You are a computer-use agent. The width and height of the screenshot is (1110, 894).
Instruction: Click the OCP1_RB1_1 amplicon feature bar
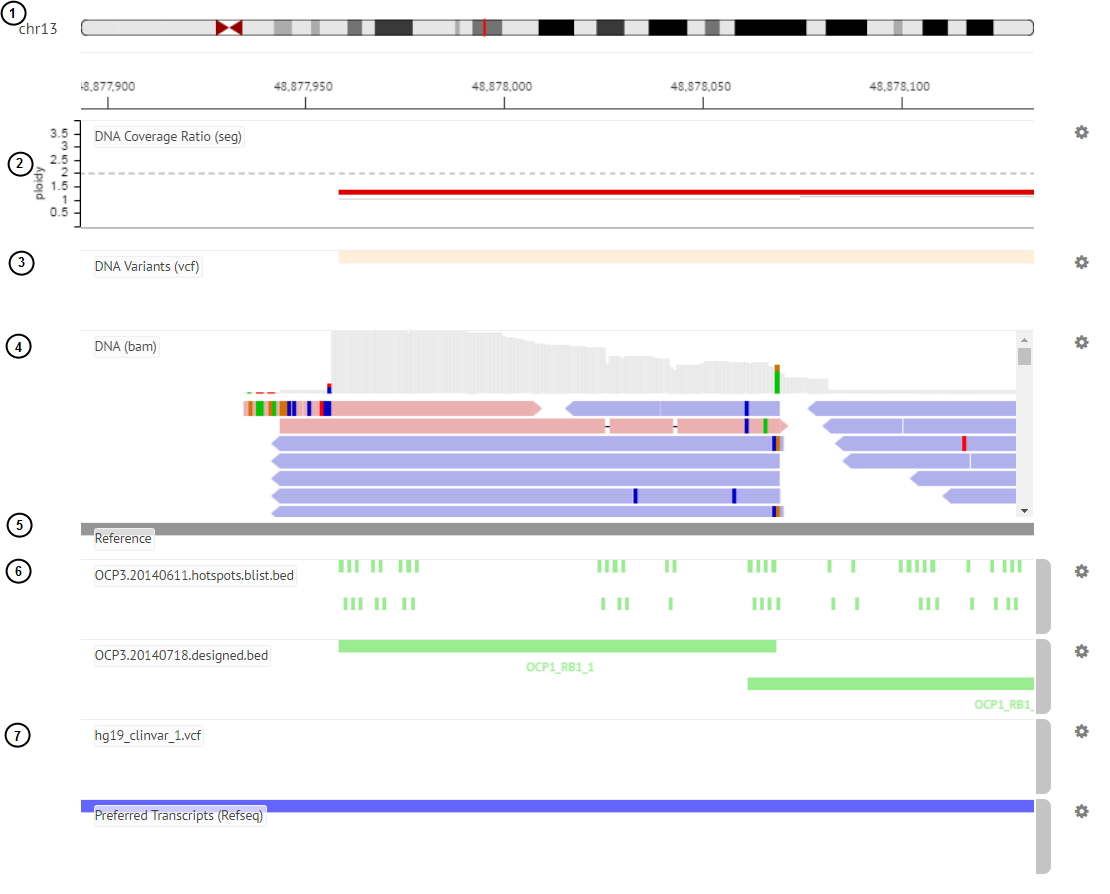point(557,646)
